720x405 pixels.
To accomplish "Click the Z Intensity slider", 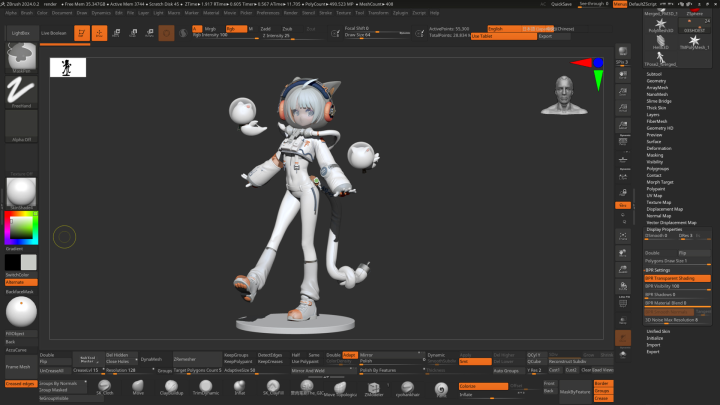I will (x=276, y=35).
